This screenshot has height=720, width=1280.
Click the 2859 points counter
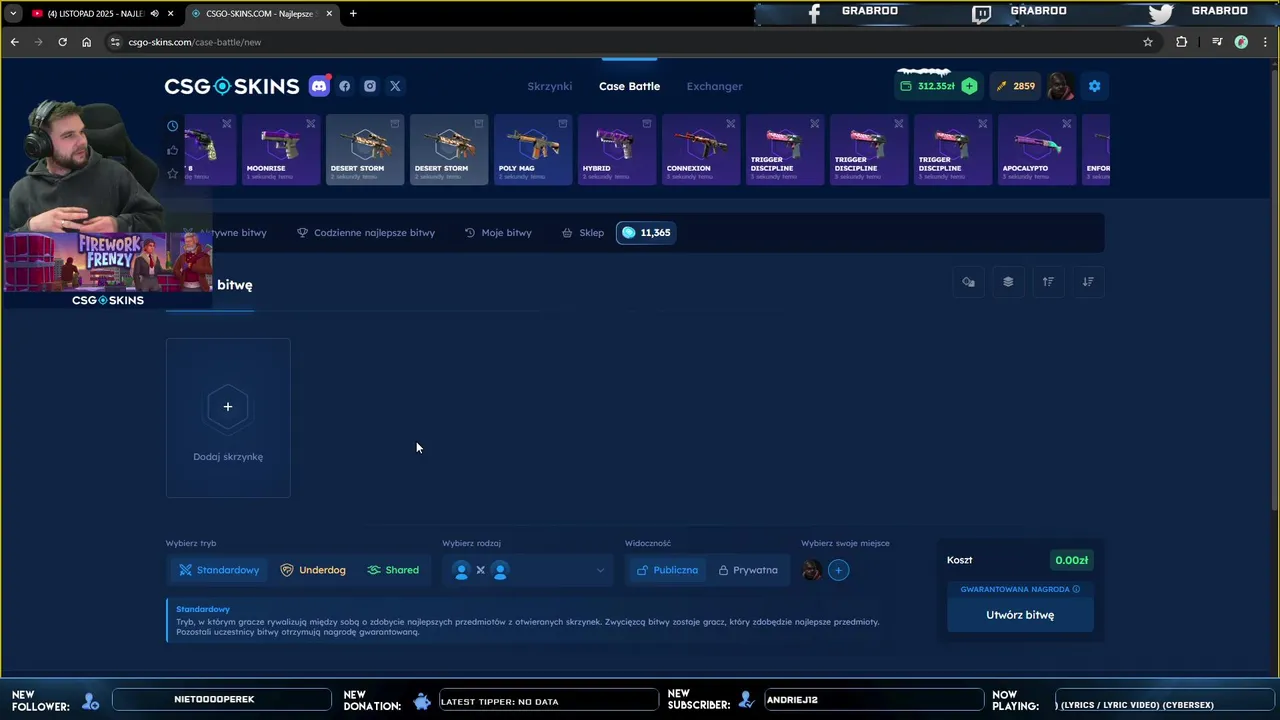click(1016, 86)
